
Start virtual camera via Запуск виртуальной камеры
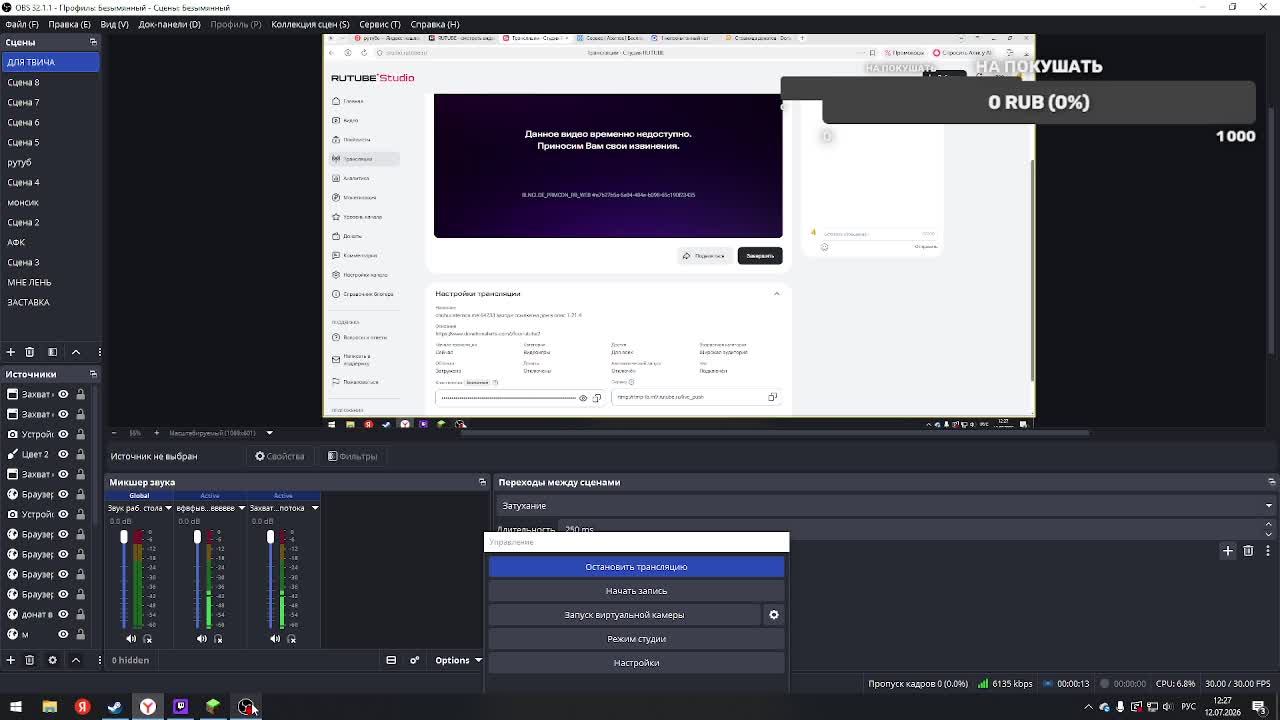coord(624,615)
